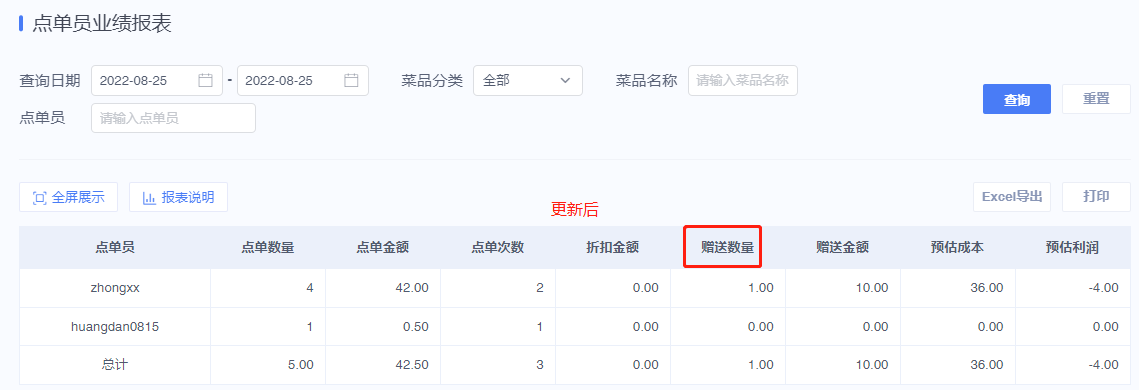Viewport: 1139px width, 390px height.
Task: Click the fullscreen icon beside 全屏展示
Action: click(x=39, y=198)
